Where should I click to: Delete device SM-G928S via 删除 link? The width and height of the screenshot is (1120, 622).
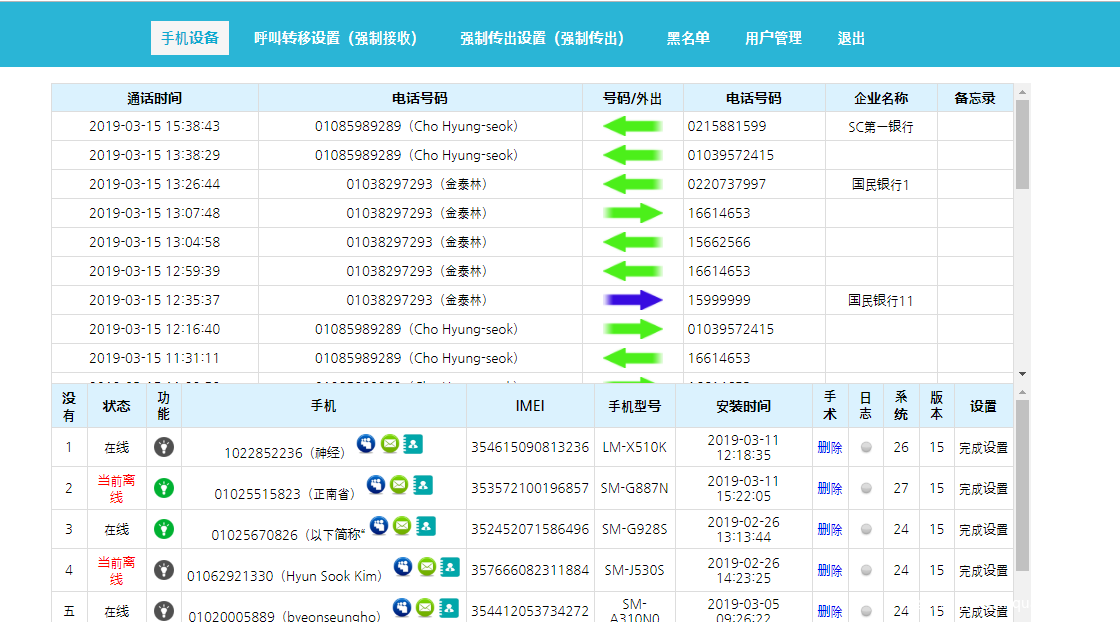coord(829,530)
